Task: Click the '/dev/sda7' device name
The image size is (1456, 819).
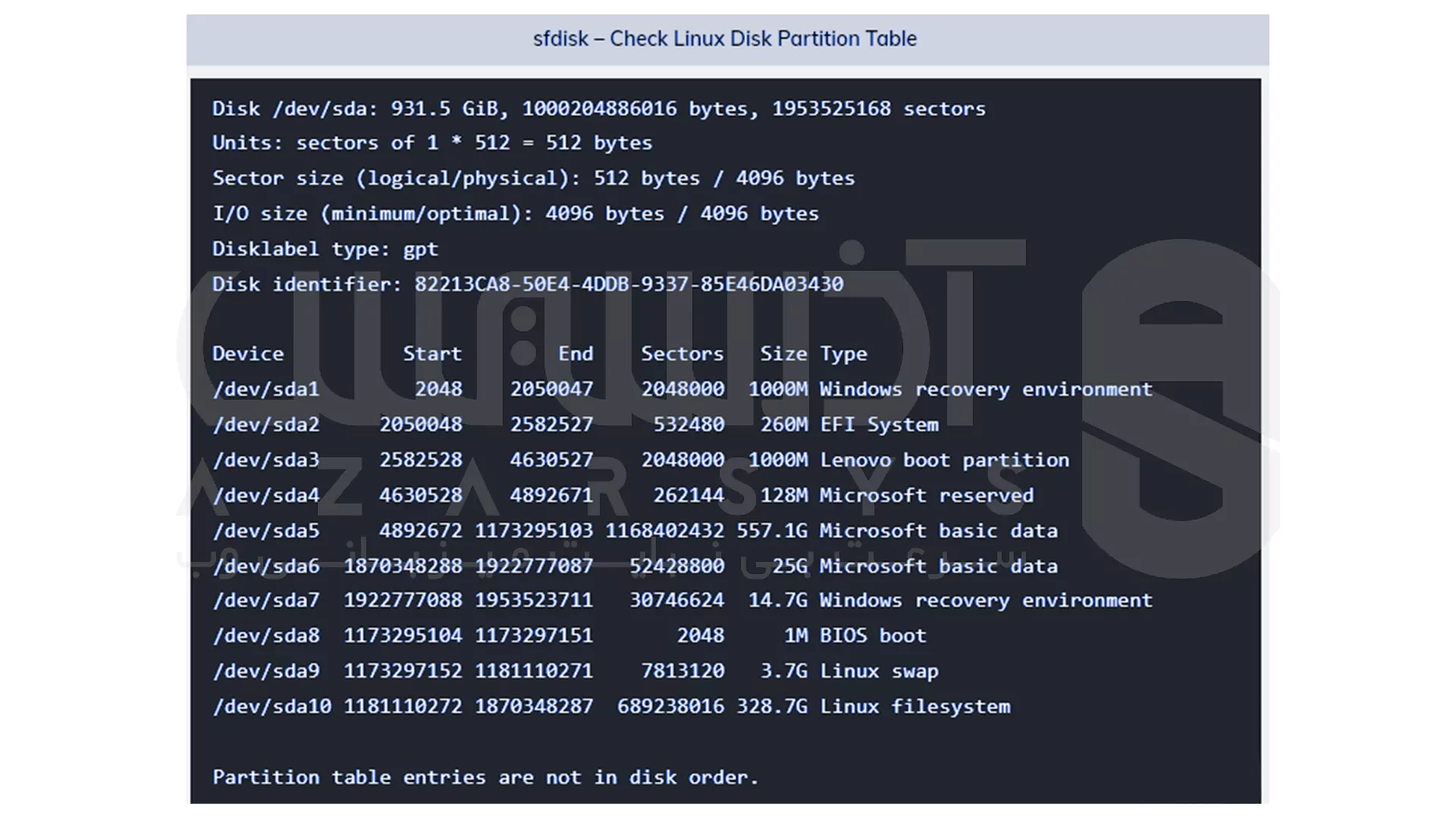Action: click(266, 601)
